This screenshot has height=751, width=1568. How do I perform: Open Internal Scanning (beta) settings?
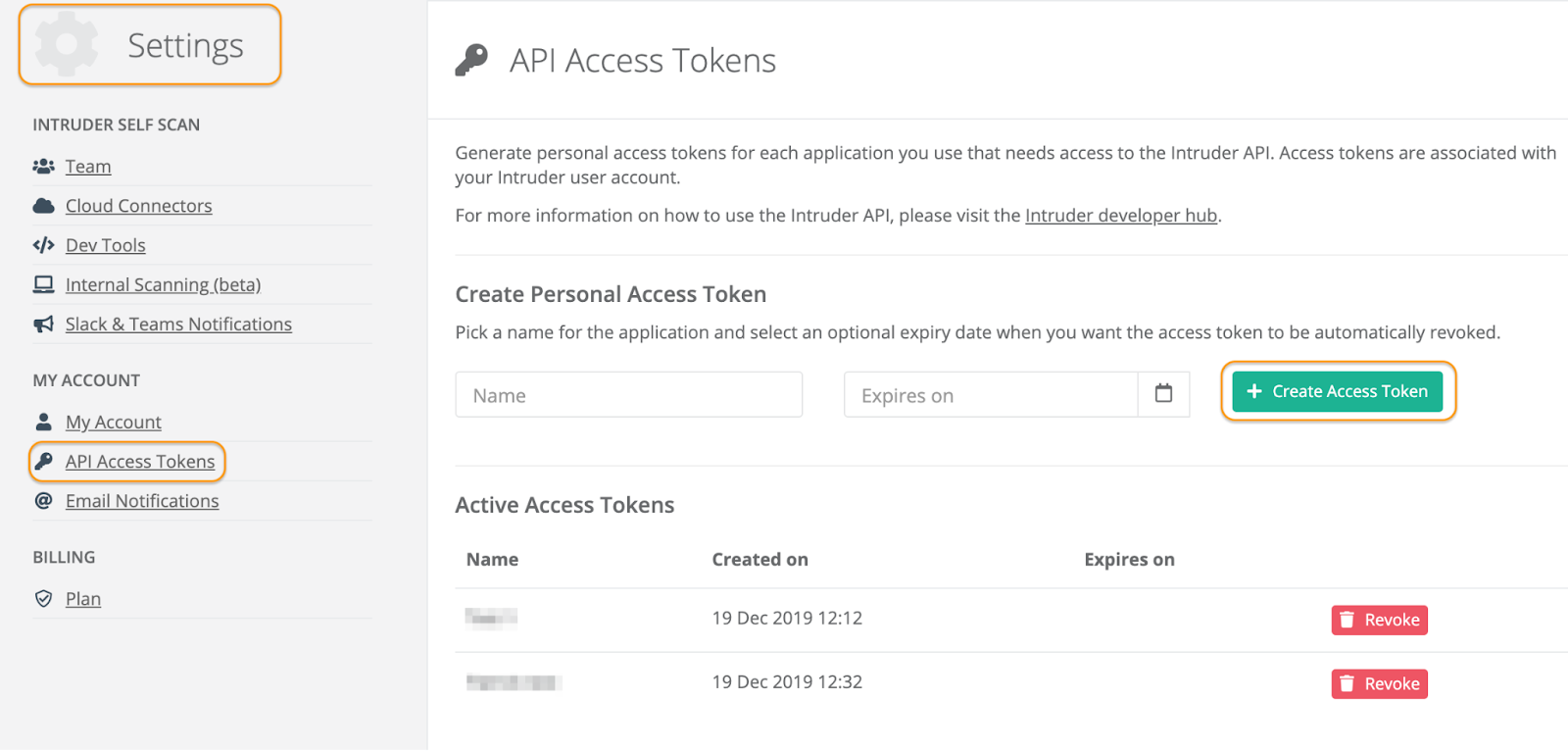coord(163,284)
